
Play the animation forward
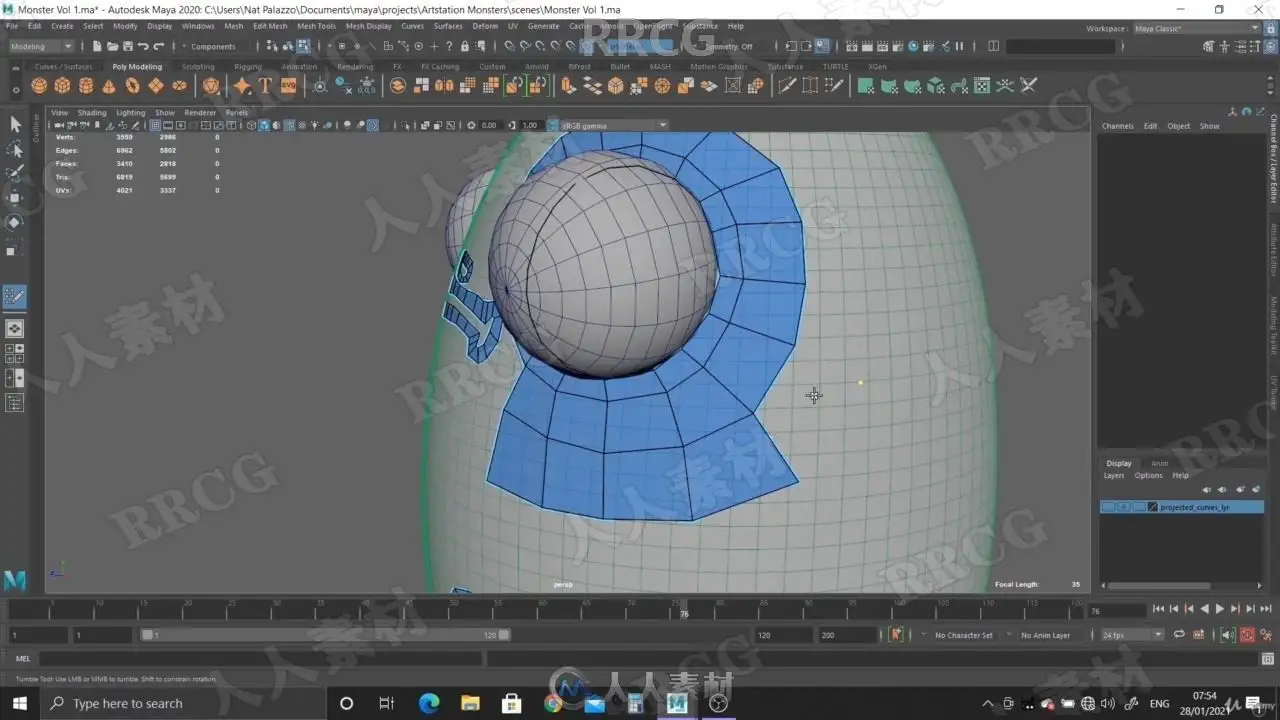[x=1219, y=609]
